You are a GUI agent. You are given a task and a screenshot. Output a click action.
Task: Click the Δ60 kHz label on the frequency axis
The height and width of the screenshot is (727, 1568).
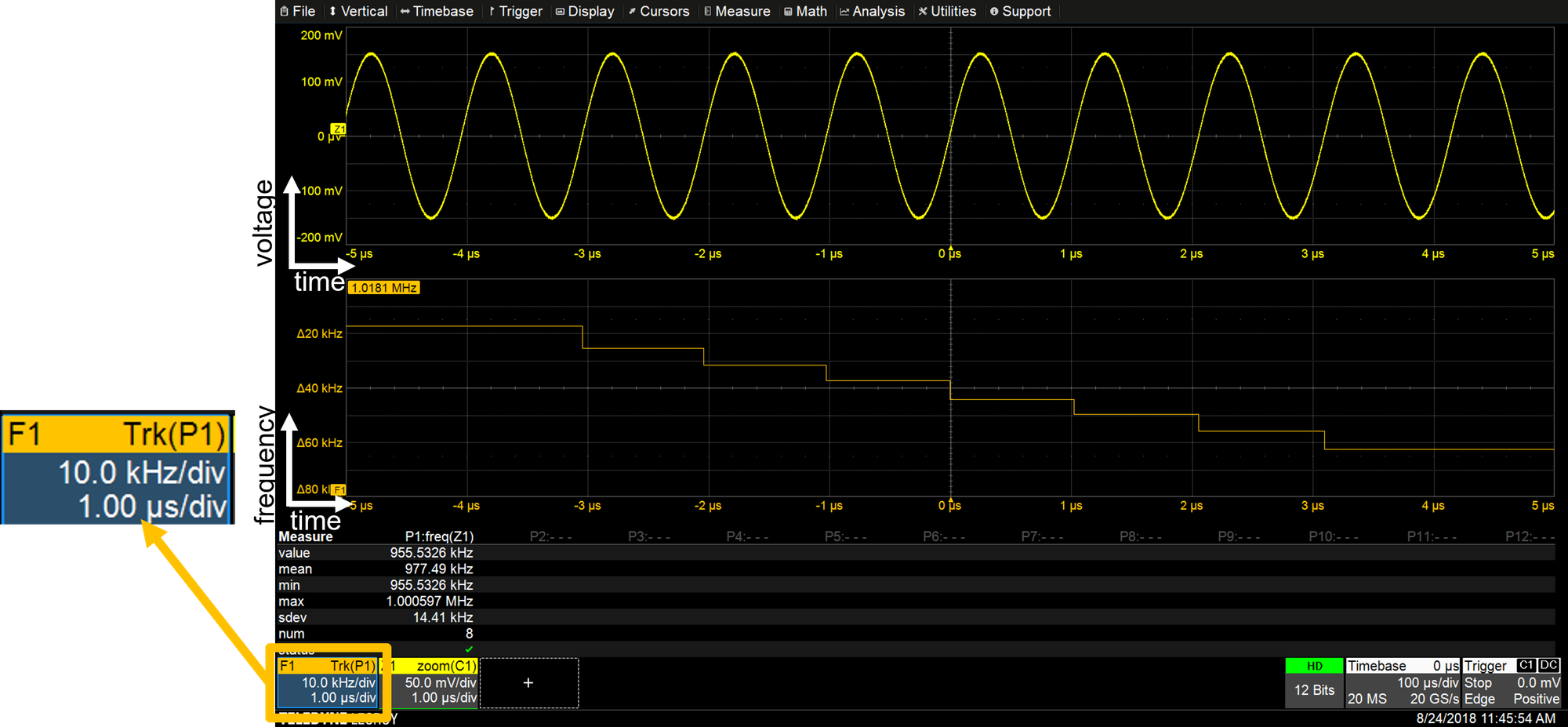point(319,443)
